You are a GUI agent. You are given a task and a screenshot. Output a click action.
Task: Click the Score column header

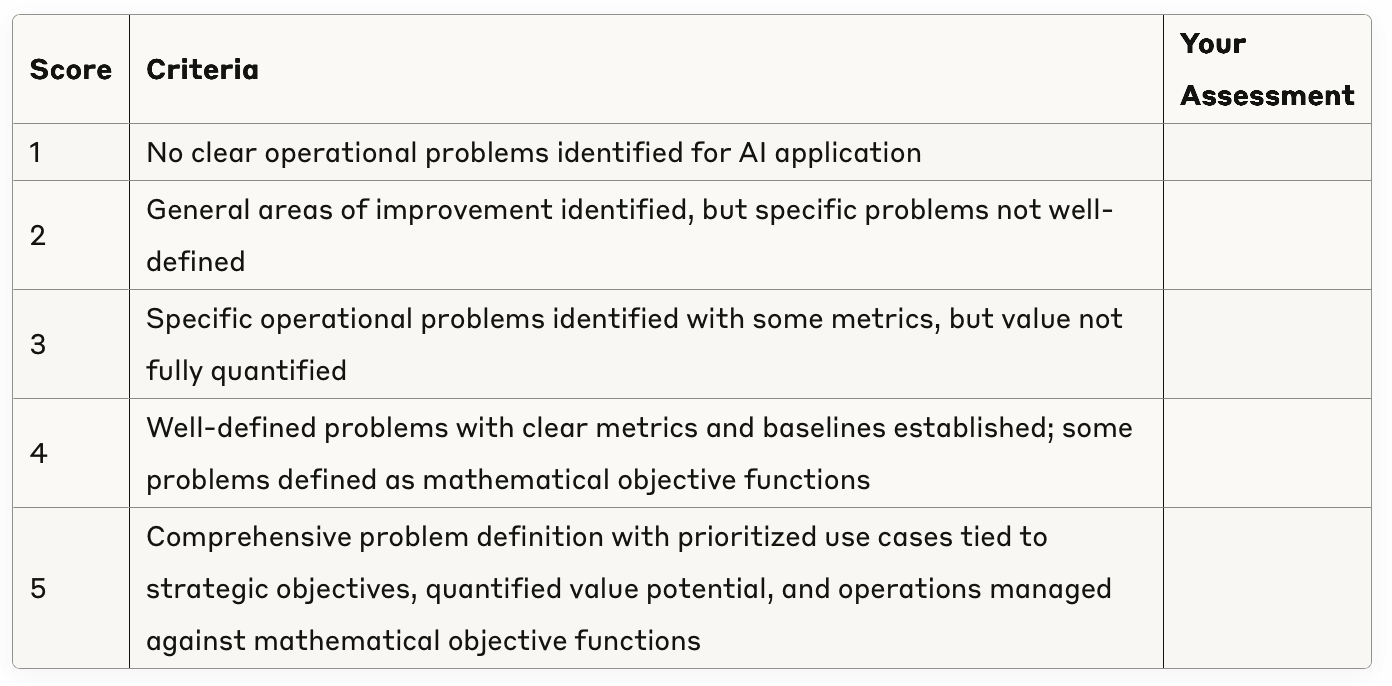point(70,70)
